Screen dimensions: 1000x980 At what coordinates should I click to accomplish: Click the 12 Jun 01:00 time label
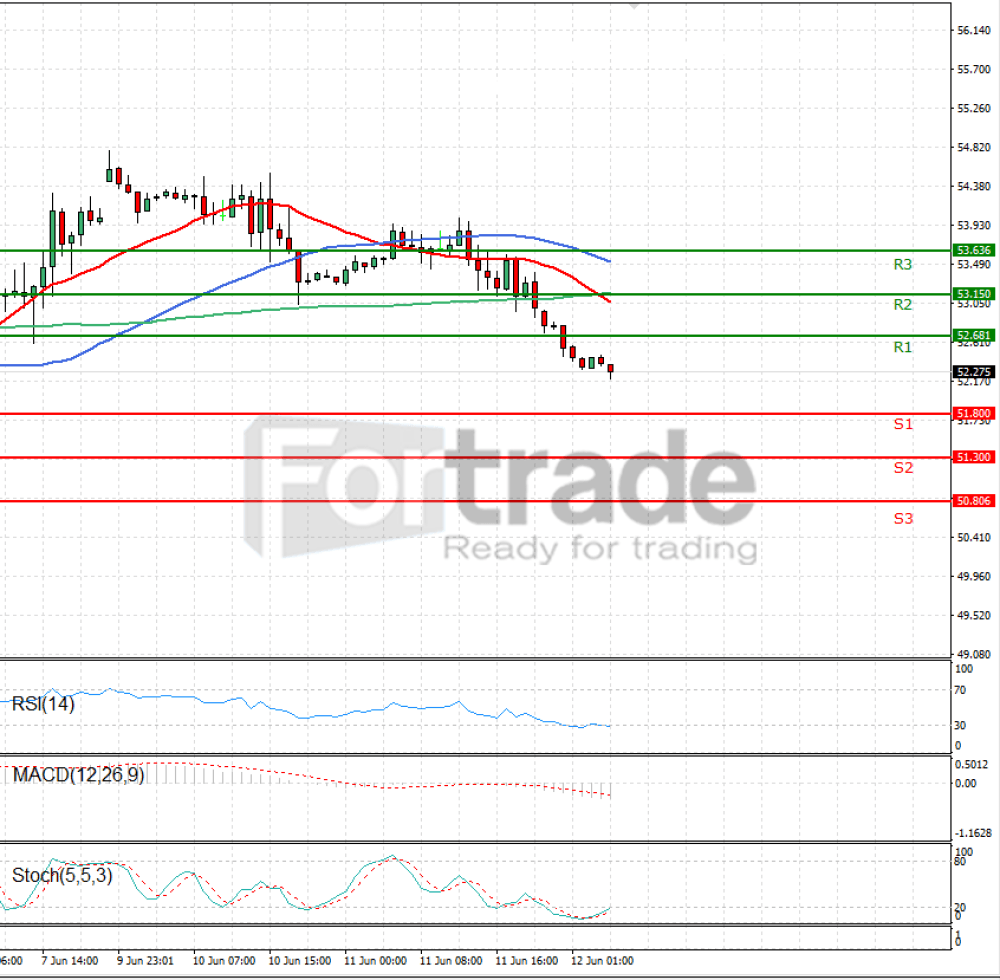(x=602, y=961)
